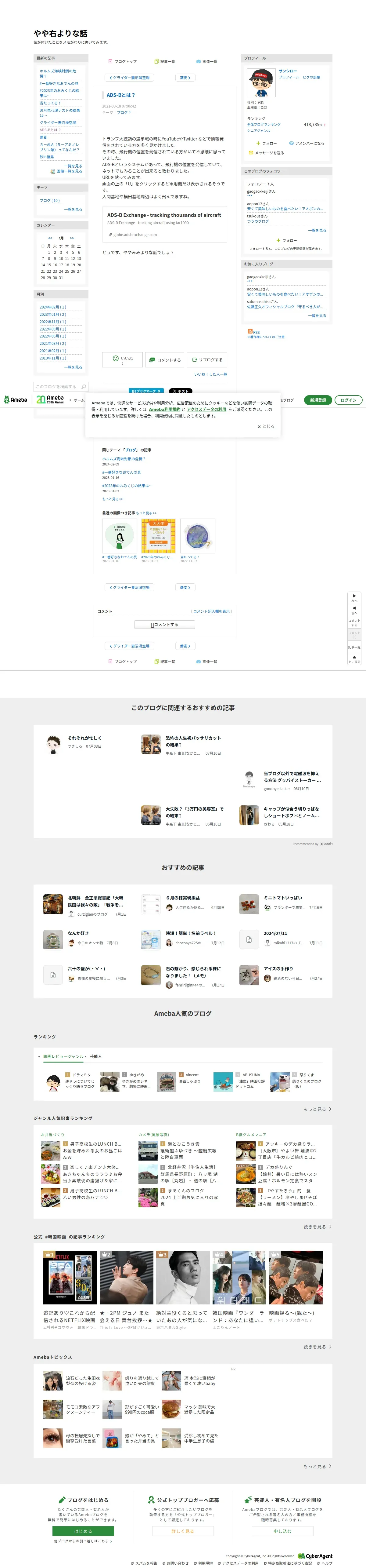Screen dimensions: 366x1568
Task: Click コメントする button under the article
Action: pos(165,360)
